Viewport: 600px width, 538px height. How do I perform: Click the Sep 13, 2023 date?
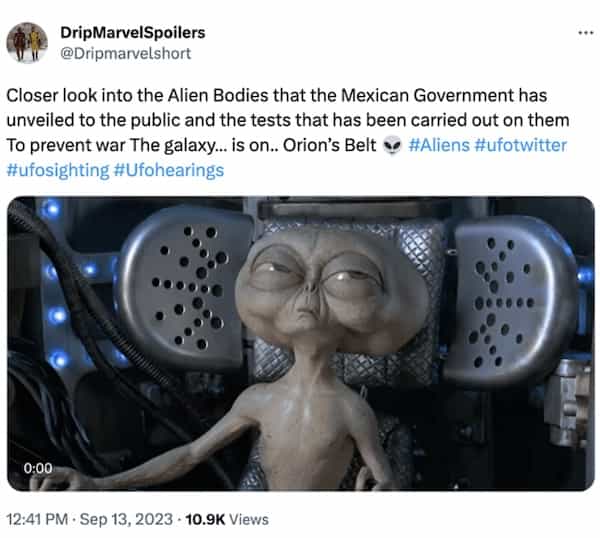[126, 519]
